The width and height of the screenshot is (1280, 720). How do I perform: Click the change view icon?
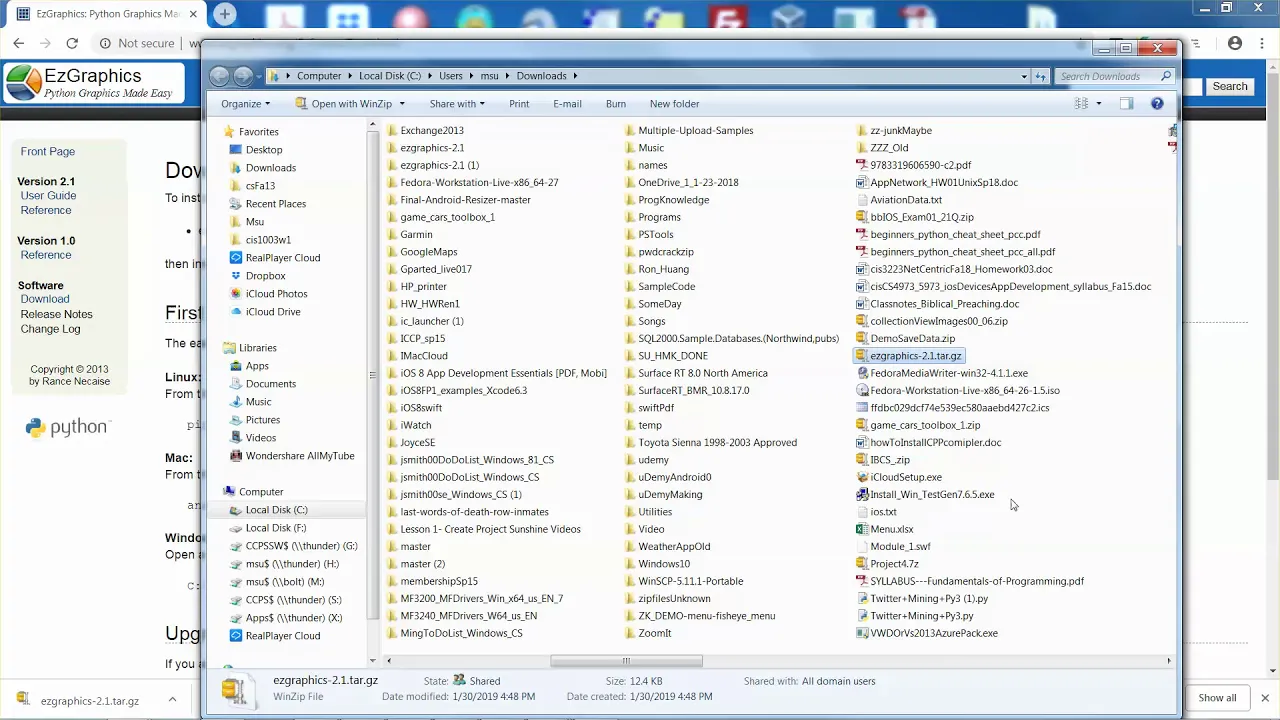point(1081,104)
